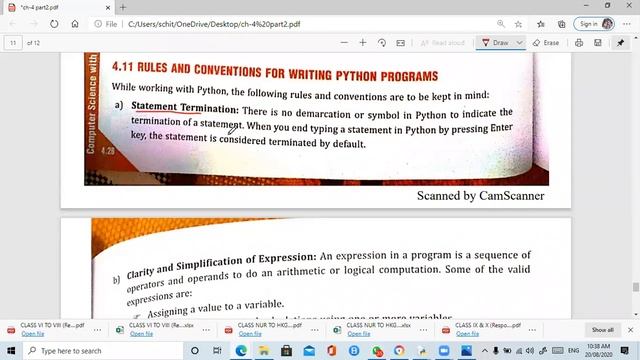
Task: Open the Windows Start menu
Action: (11, 351)
